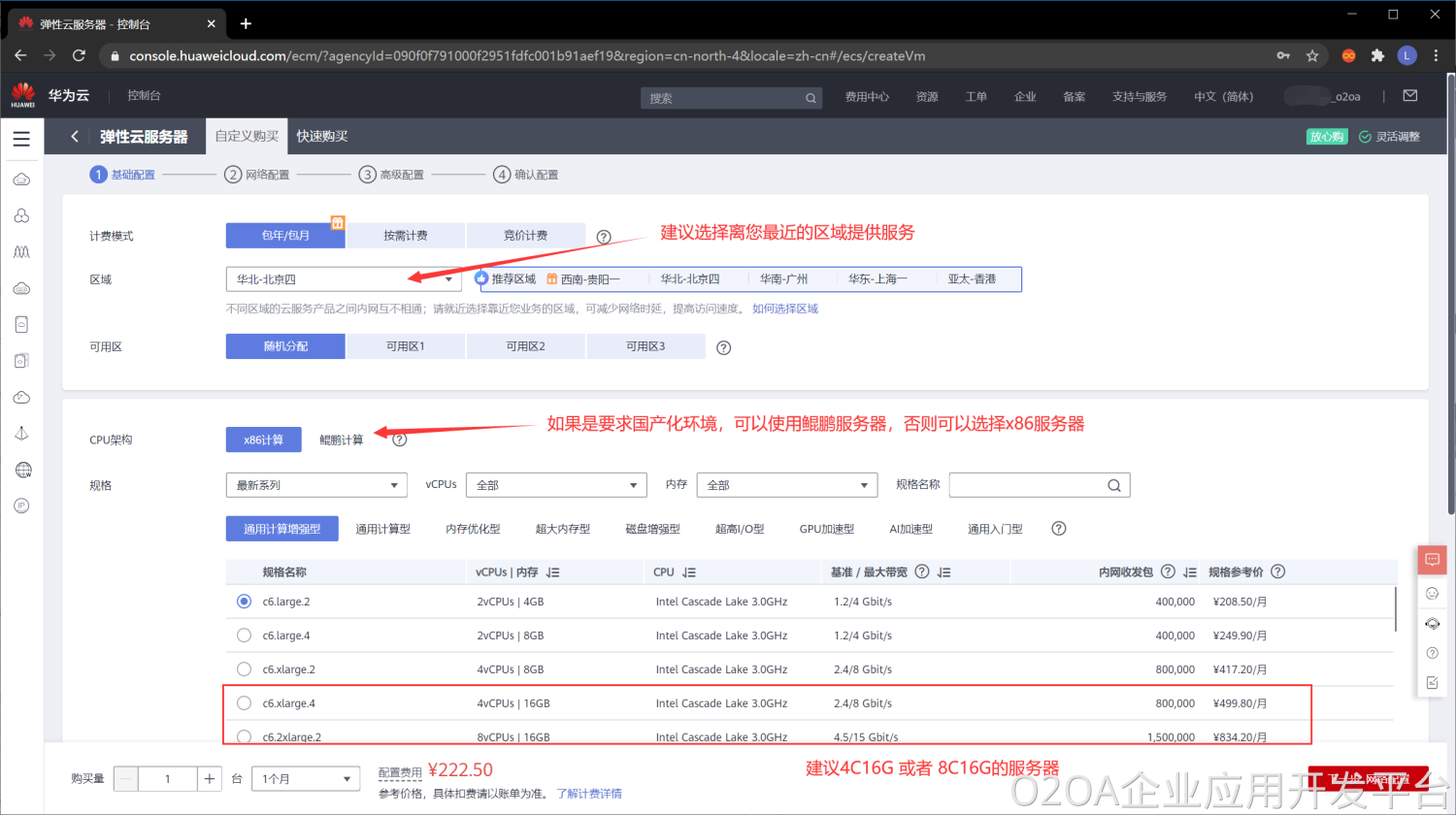Bookmark this page with the star icon
The height and width of the screenshot is (815, 1456).
[1312, 55]
